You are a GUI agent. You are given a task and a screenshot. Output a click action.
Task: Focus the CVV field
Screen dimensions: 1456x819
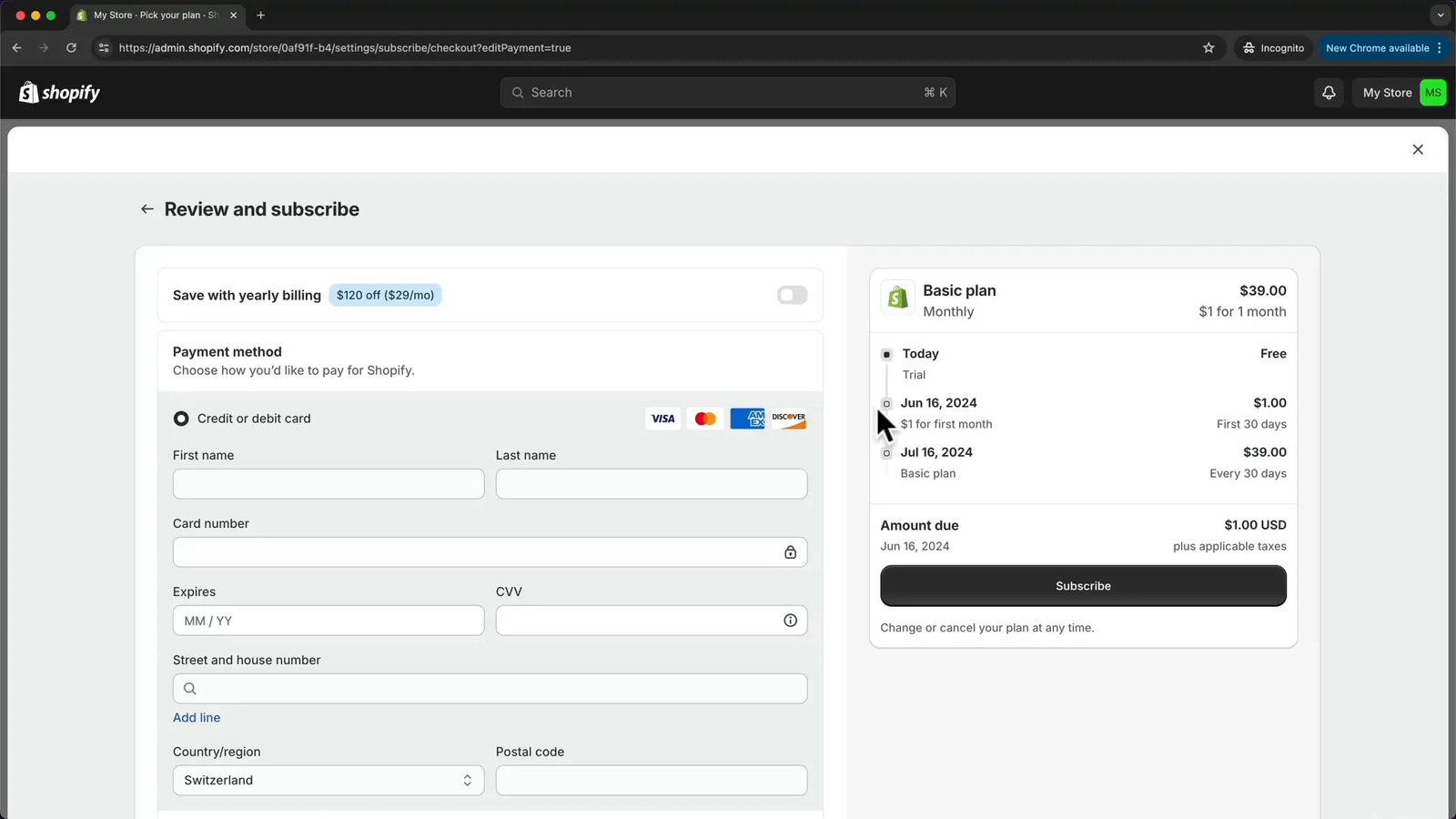pos(652,621)
